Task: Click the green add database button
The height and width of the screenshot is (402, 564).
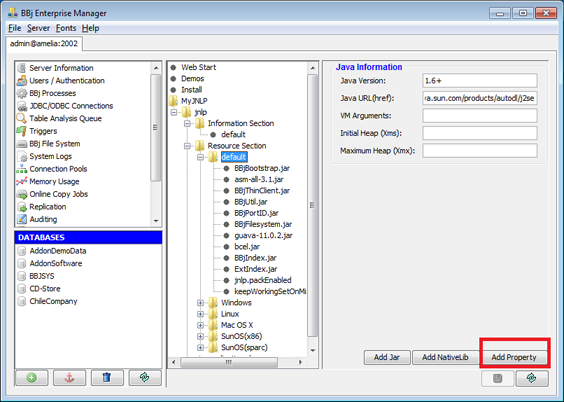Action: tap(32, 378)
